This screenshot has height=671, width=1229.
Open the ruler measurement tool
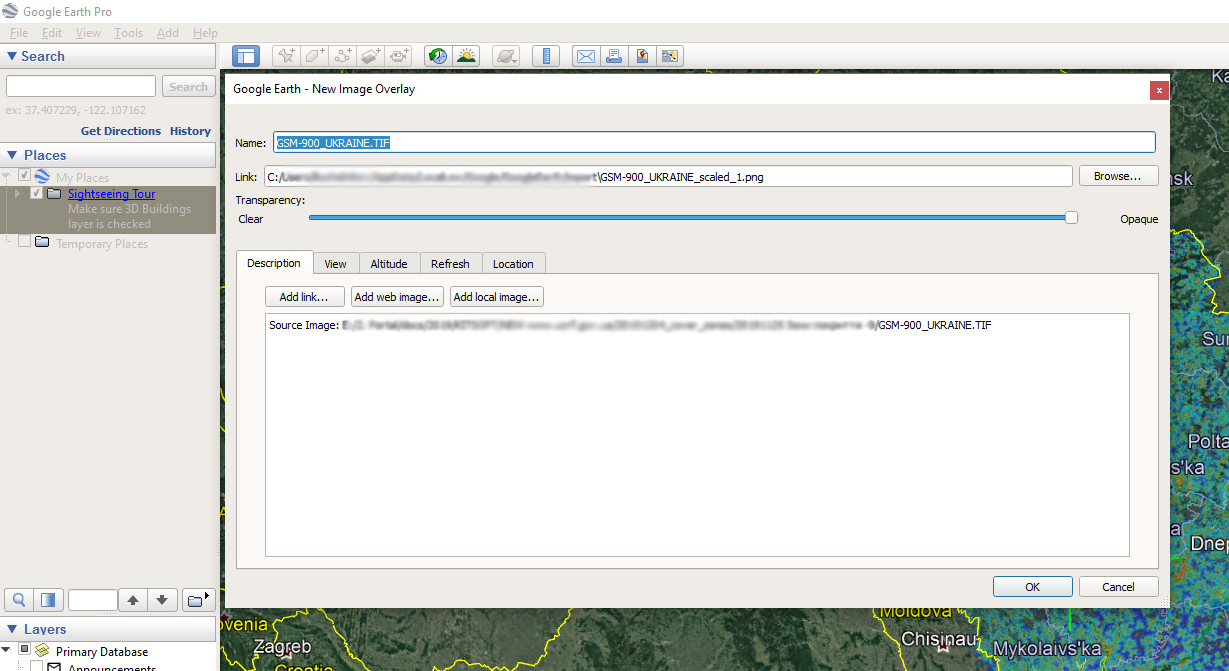pos(546,56)
